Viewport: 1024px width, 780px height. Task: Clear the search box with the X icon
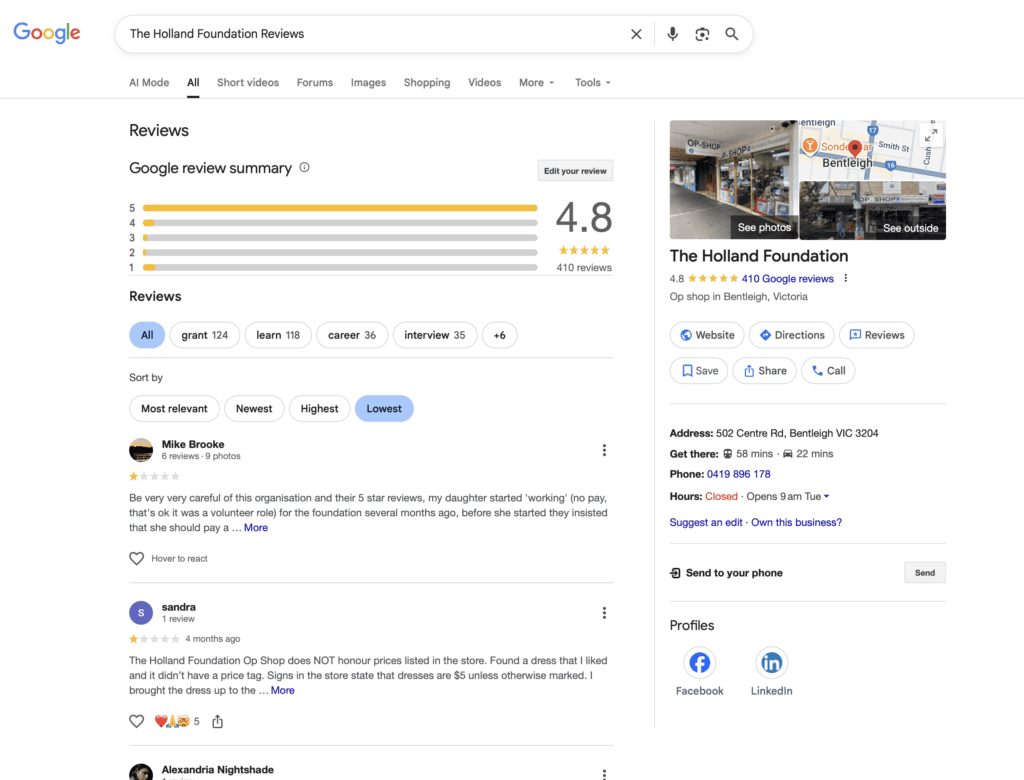636,34
